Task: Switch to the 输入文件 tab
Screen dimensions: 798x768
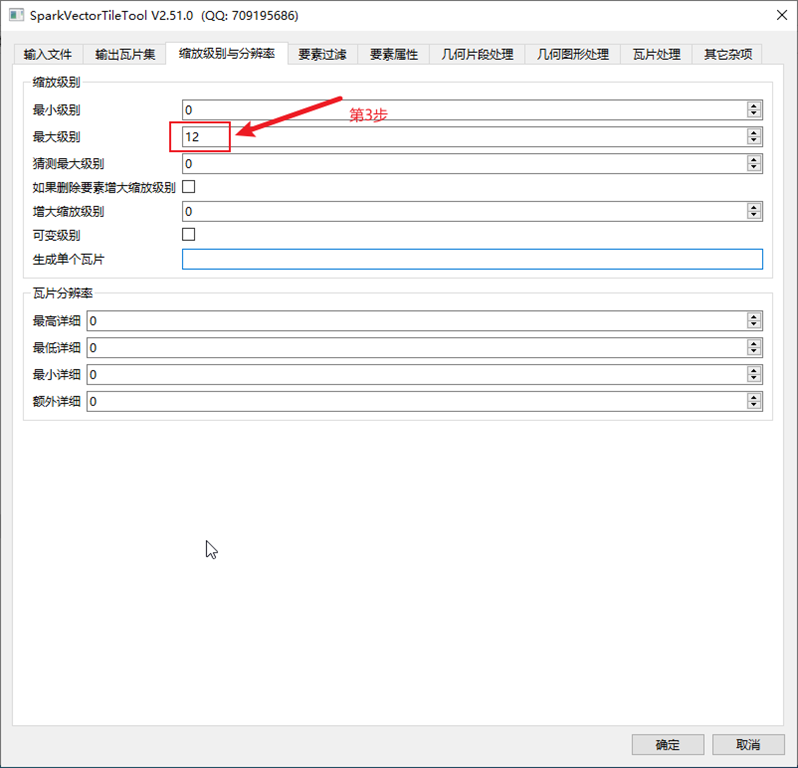Action: click(48, 54)
